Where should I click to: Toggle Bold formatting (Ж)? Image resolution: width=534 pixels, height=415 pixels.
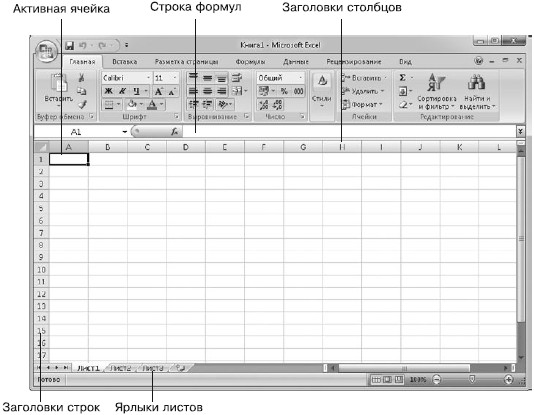tap(108, 91)
